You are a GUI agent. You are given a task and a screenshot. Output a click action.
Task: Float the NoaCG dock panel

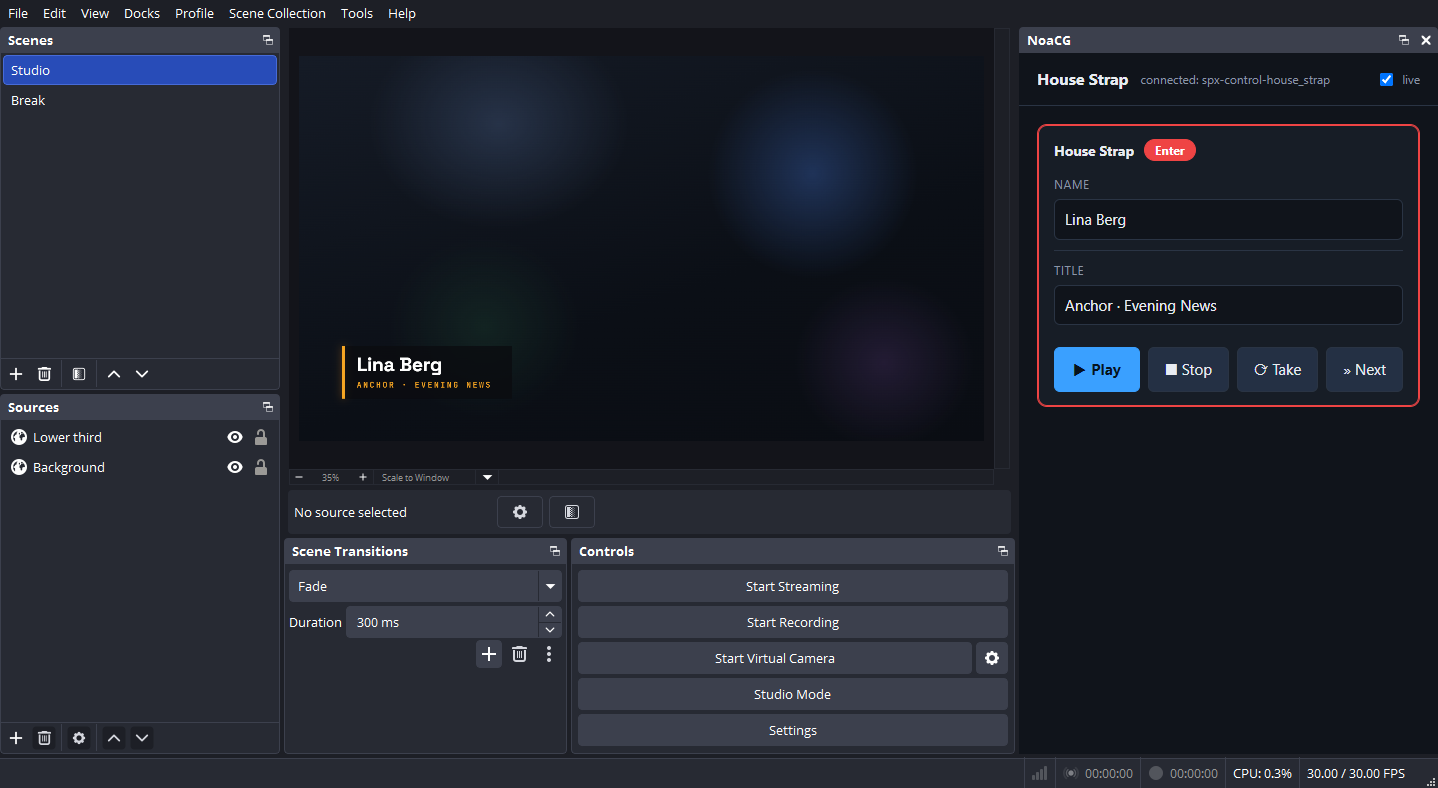click(x=1404, y=40)
